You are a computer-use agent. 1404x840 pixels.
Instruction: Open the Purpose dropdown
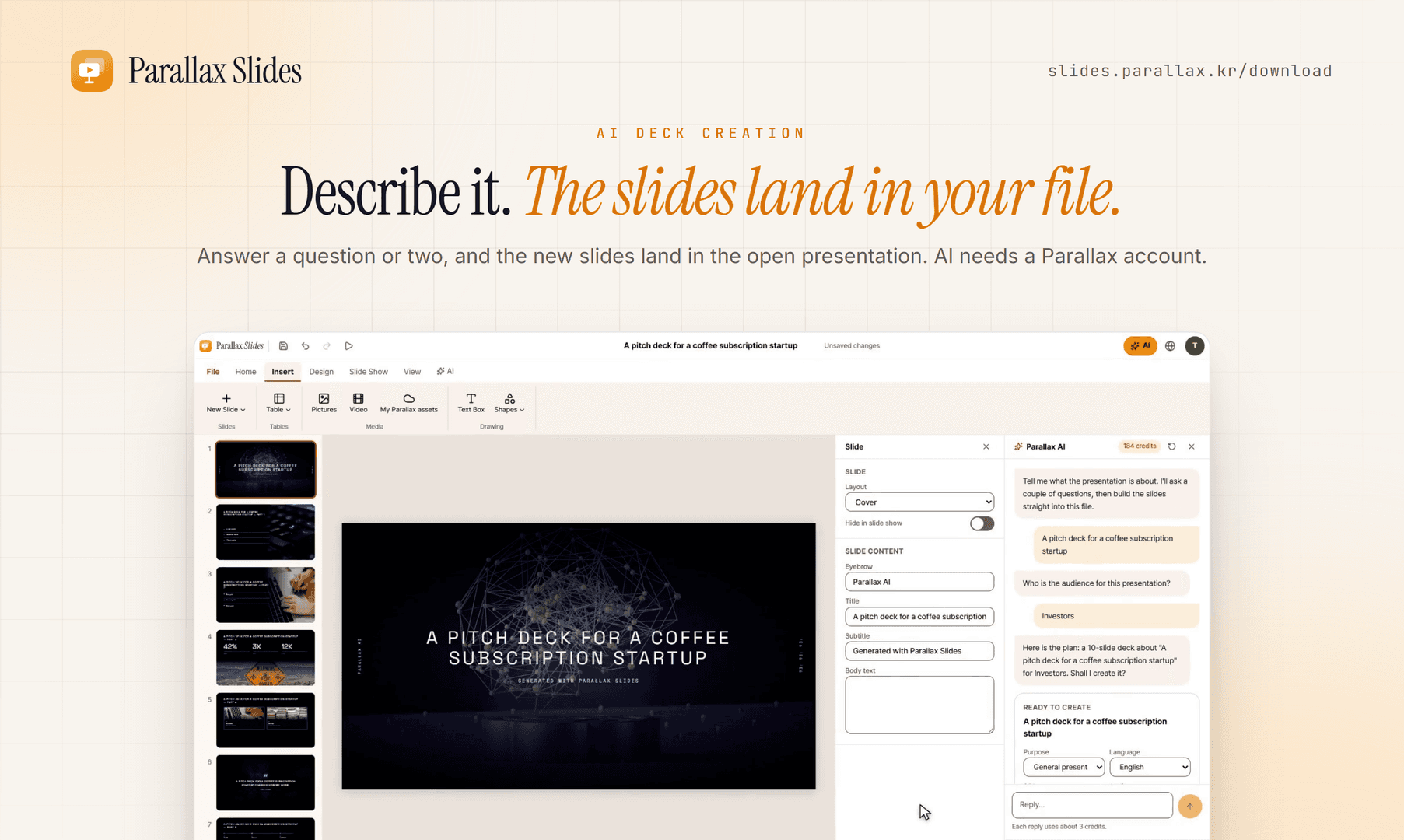pos(1063,767)
